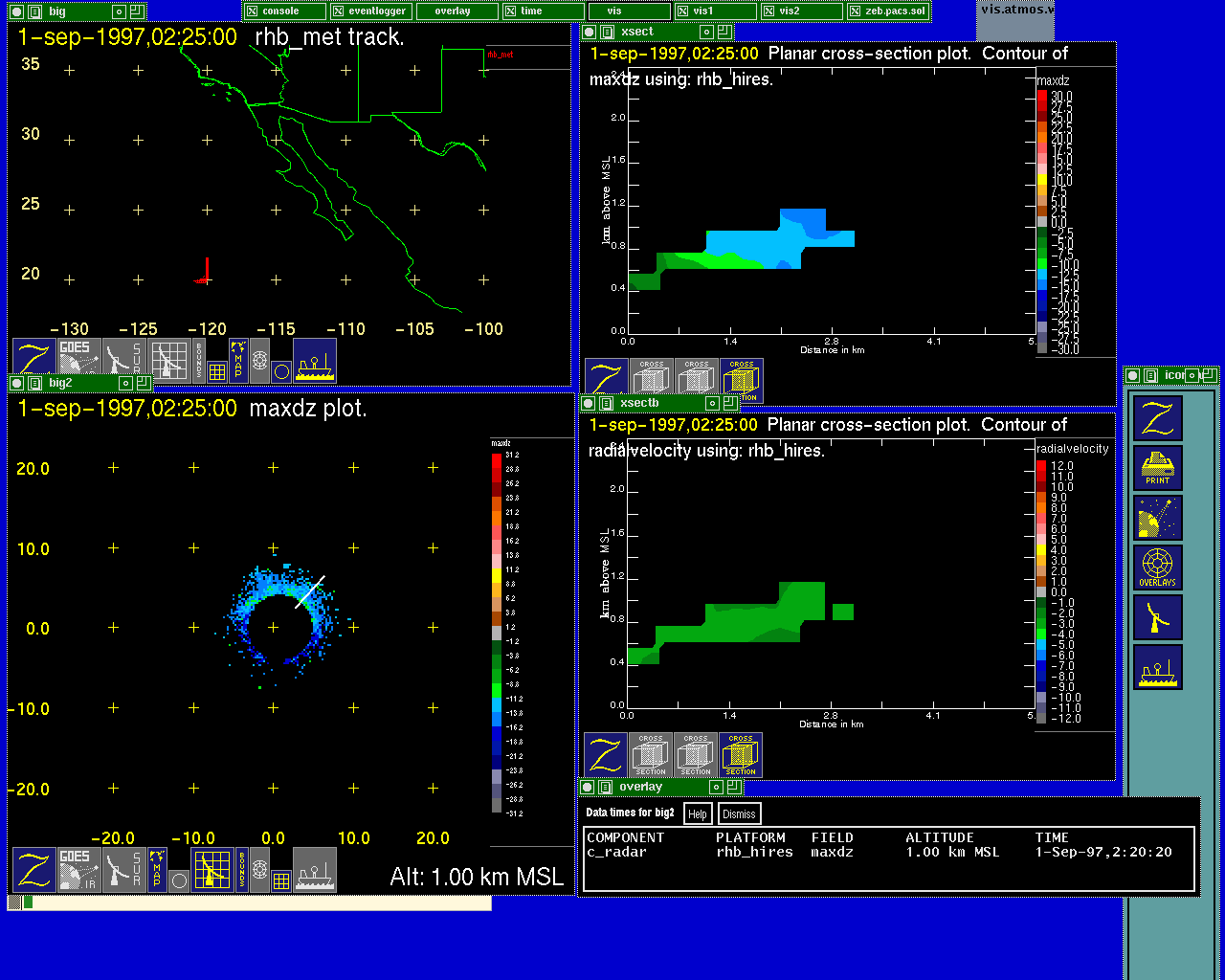Click the Z icon under the maxdz cross-section plot
Viewport: 1225px width, 980px height.
(x=606, y=380)
